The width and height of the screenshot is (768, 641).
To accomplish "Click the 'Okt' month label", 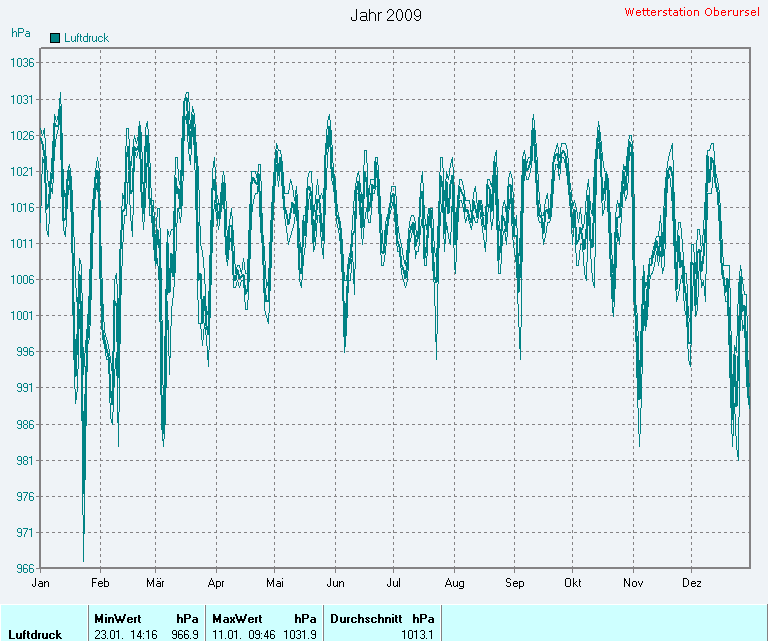I will (x=573, y=583).
